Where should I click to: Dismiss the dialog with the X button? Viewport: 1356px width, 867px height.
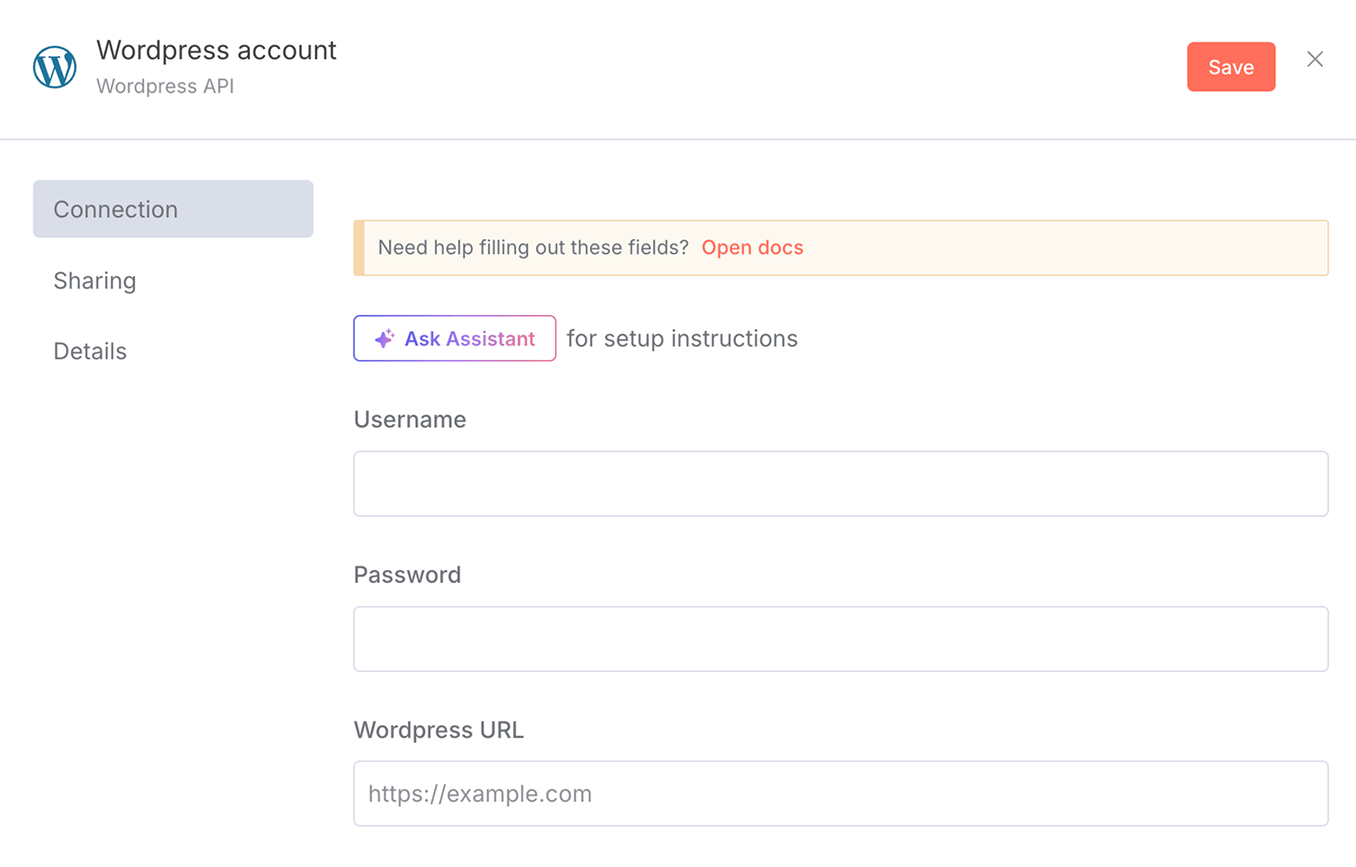click(x=1315, y=60)
